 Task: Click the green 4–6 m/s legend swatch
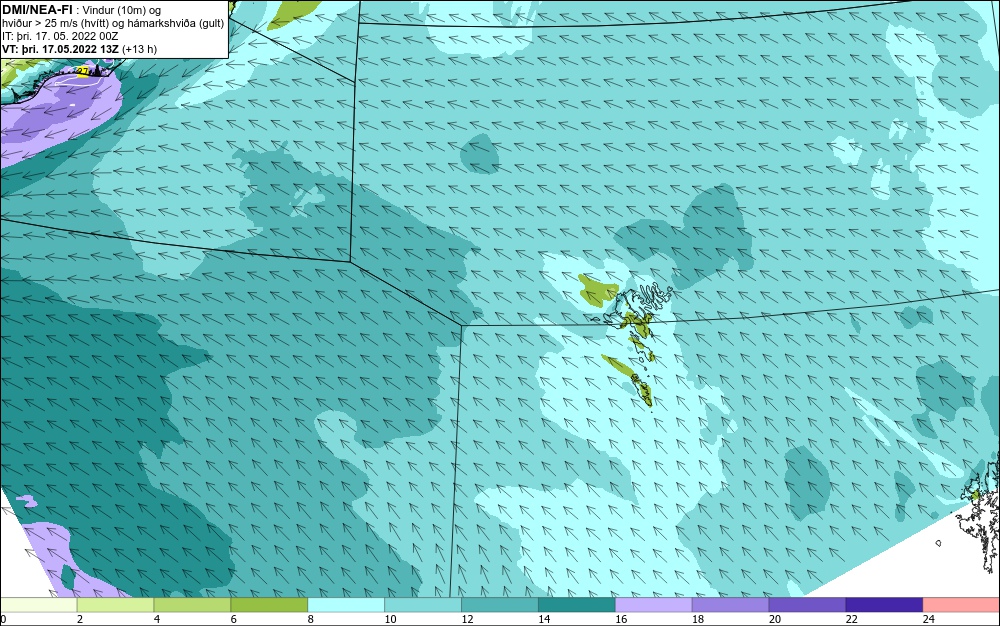click(x=192, y=605)
